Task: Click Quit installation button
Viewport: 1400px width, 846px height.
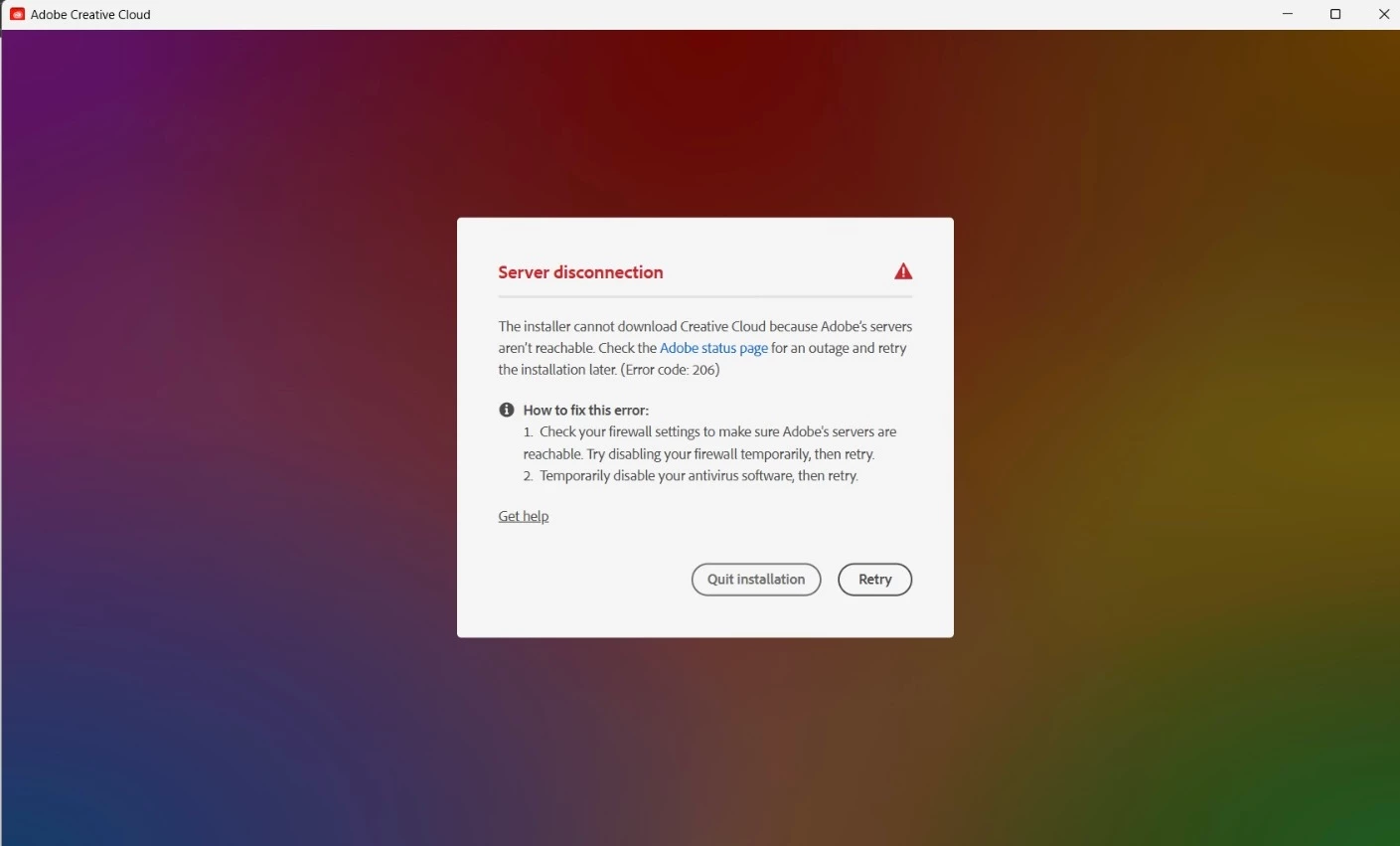Action: pos(756,580)
